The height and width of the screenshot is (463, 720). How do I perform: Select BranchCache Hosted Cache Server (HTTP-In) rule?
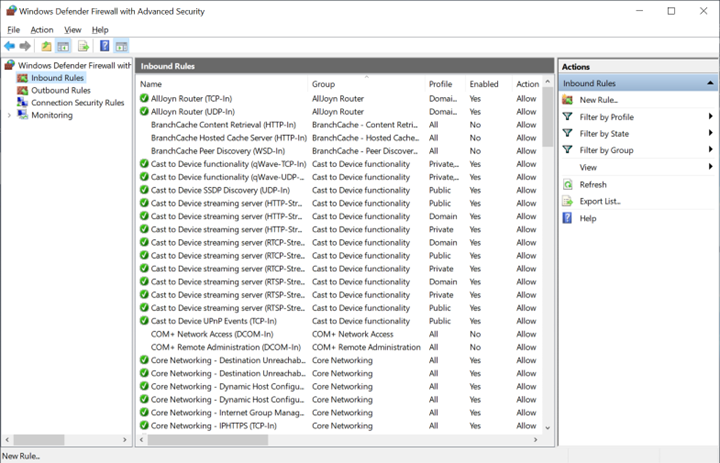pyautogui.click(x=229, y=138)
